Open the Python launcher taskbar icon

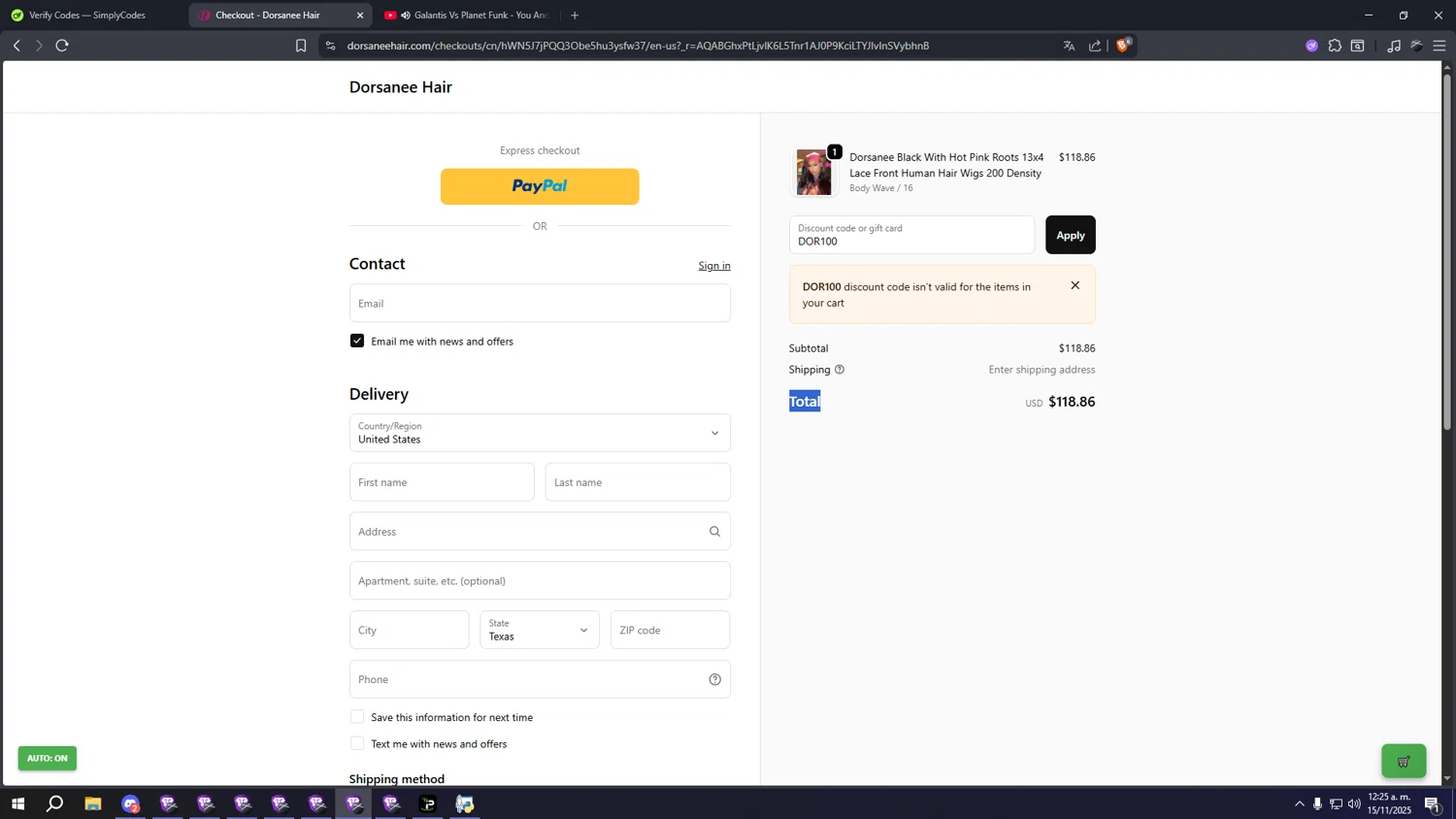pyautogui.click(x=465, y=803)
